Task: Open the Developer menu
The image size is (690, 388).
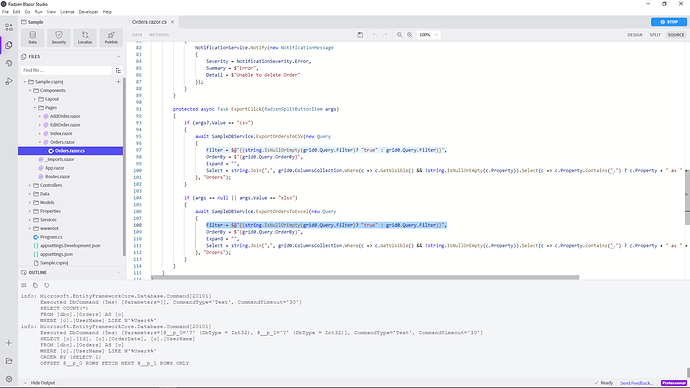Action: pos(88,12)
